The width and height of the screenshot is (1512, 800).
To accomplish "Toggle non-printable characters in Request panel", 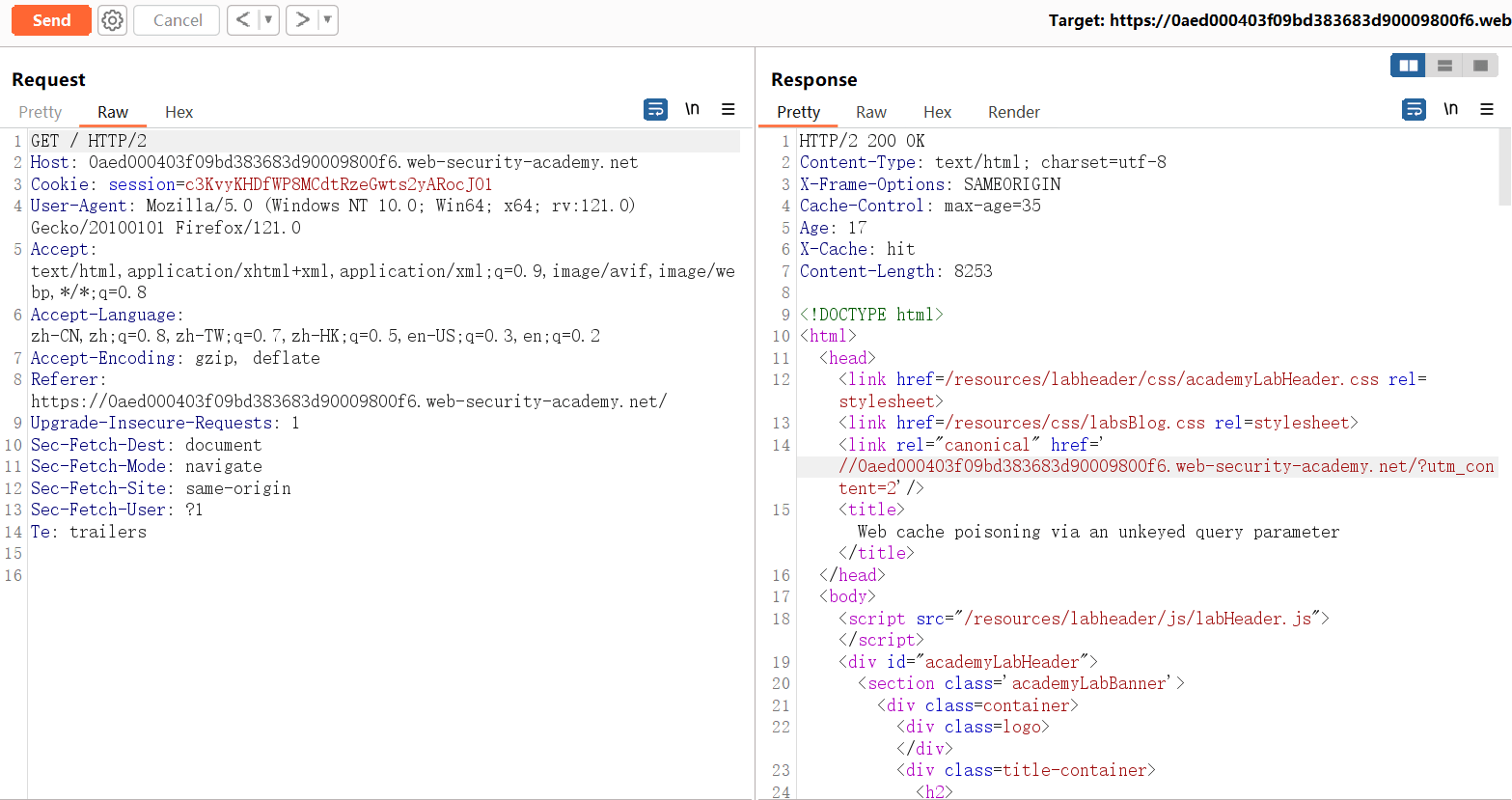I will (x=692, y=110).
